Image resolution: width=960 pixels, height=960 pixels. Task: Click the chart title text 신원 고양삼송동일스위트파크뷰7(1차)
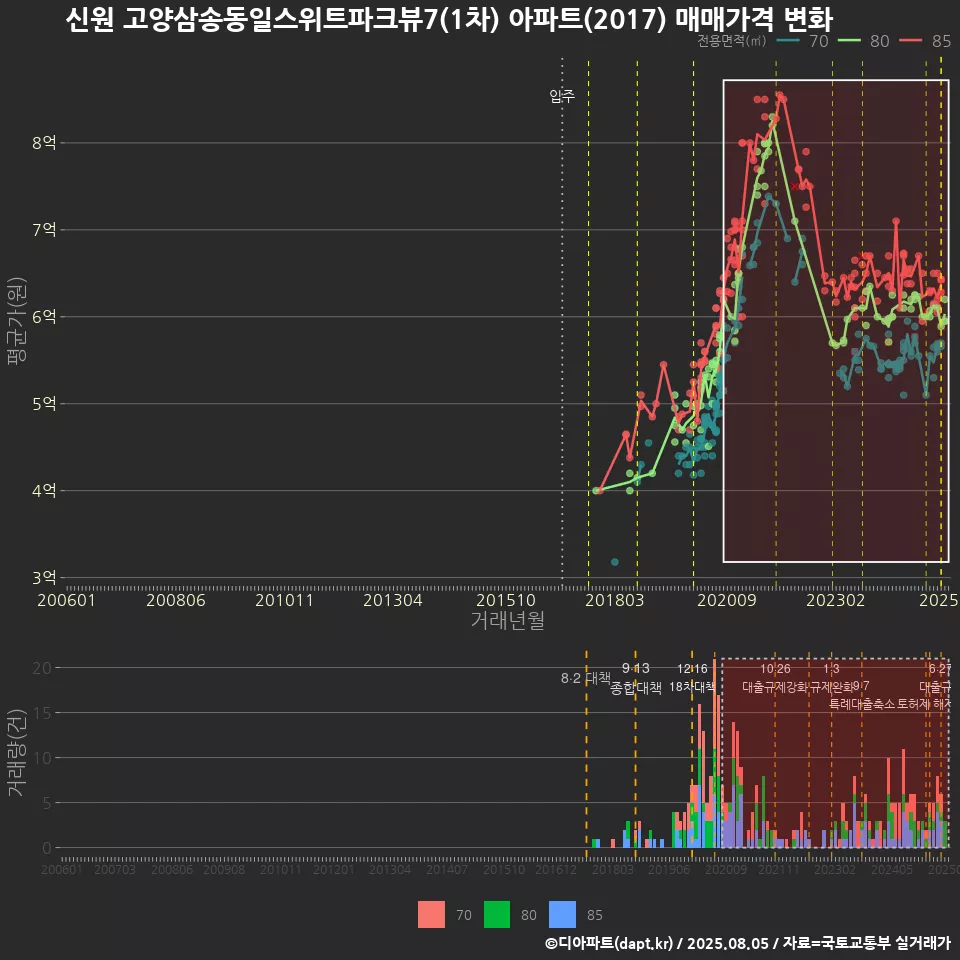click(282, 20)
